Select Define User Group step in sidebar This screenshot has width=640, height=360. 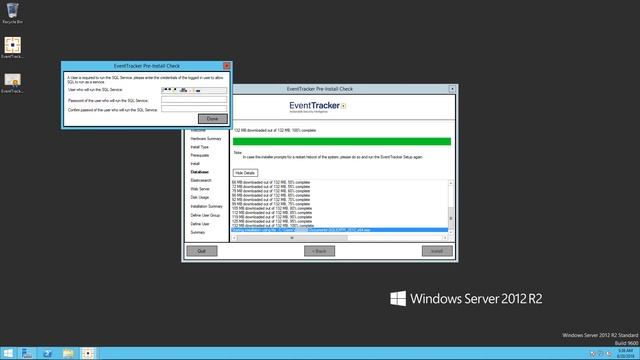(205, 215)
